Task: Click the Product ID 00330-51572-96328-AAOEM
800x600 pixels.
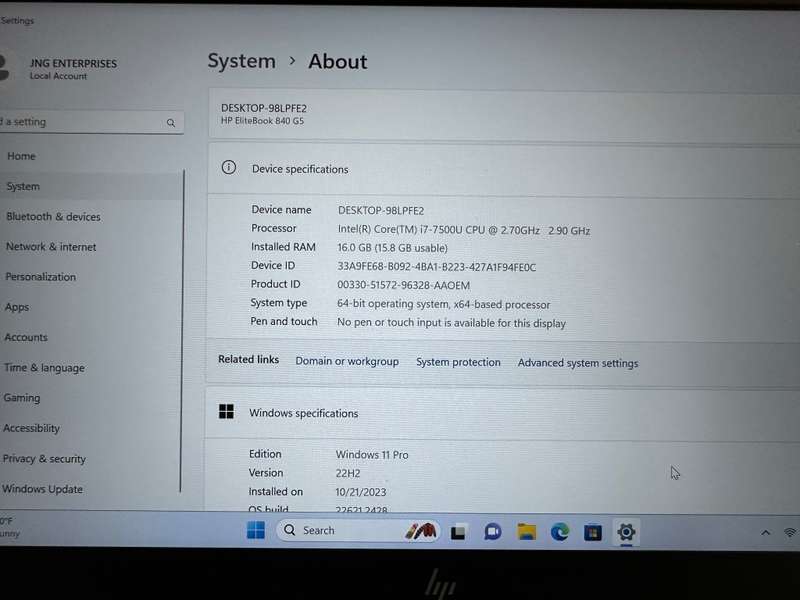Action: coord(404,285)
